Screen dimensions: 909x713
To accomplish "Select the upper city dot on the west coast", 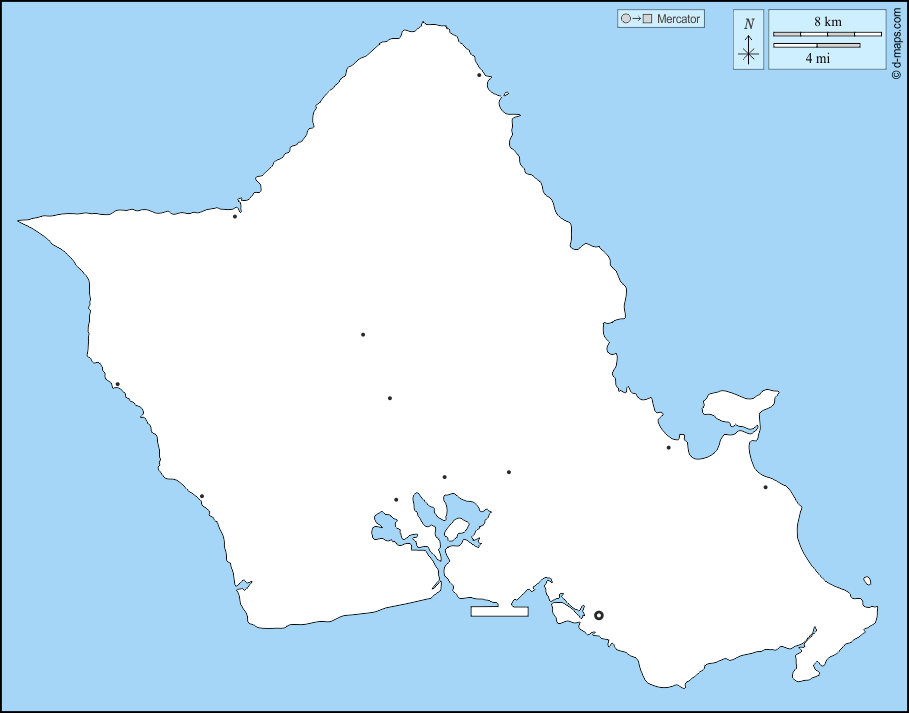I will point(117,384).
